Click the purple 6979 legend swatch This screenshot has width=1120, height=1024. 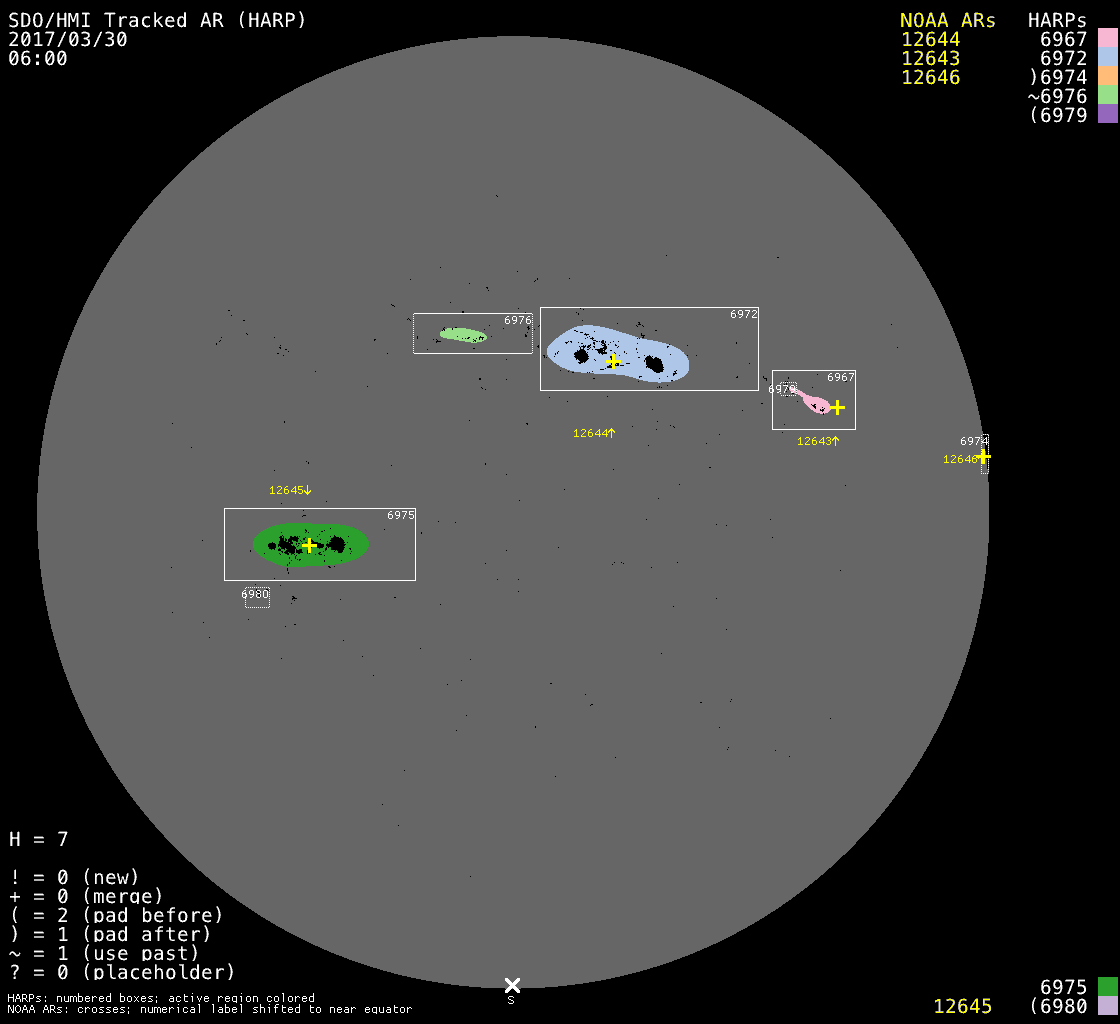click(1107, 114)
